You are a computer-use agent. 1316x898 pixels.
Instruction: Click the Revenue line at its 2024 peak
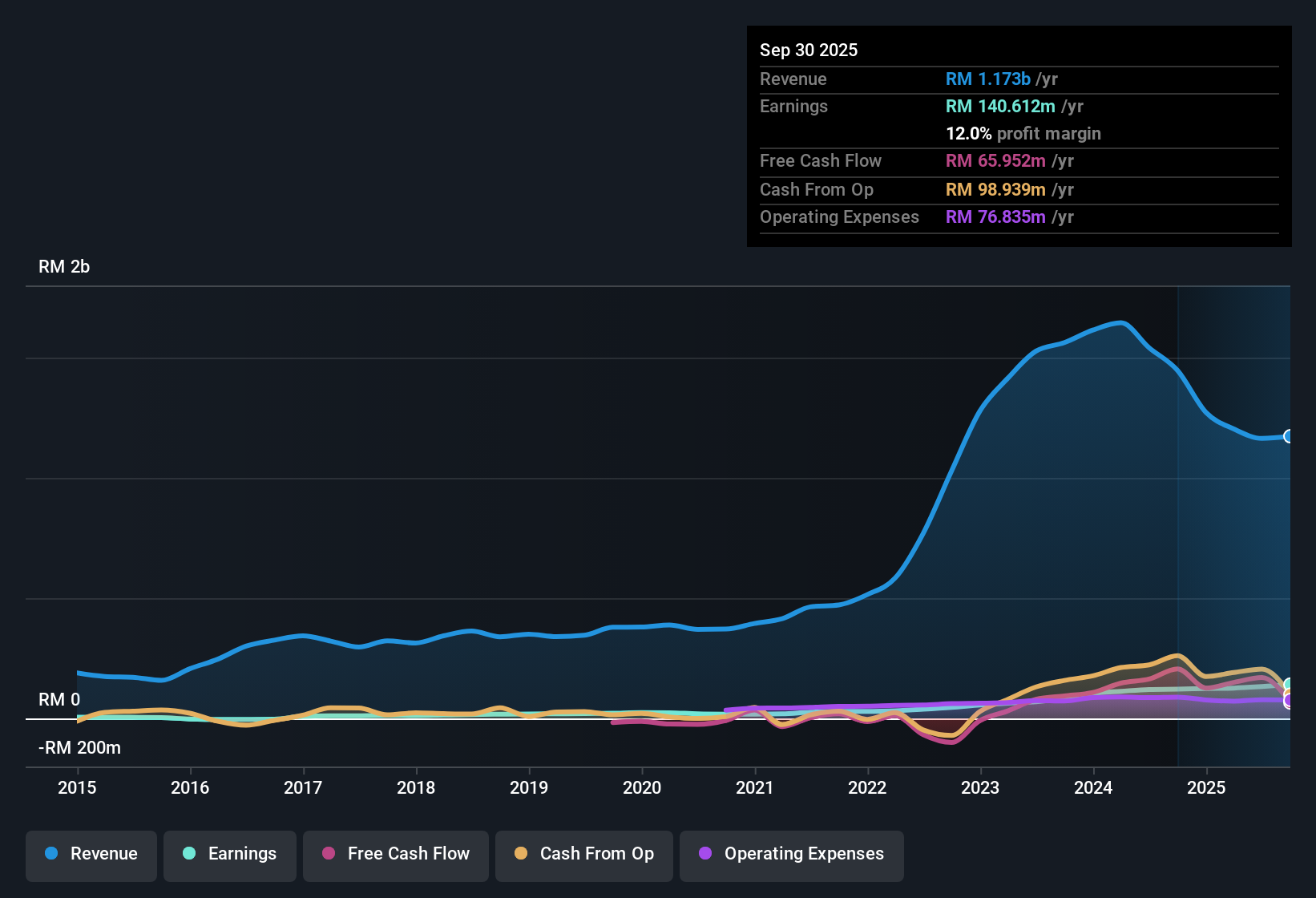1120,323
